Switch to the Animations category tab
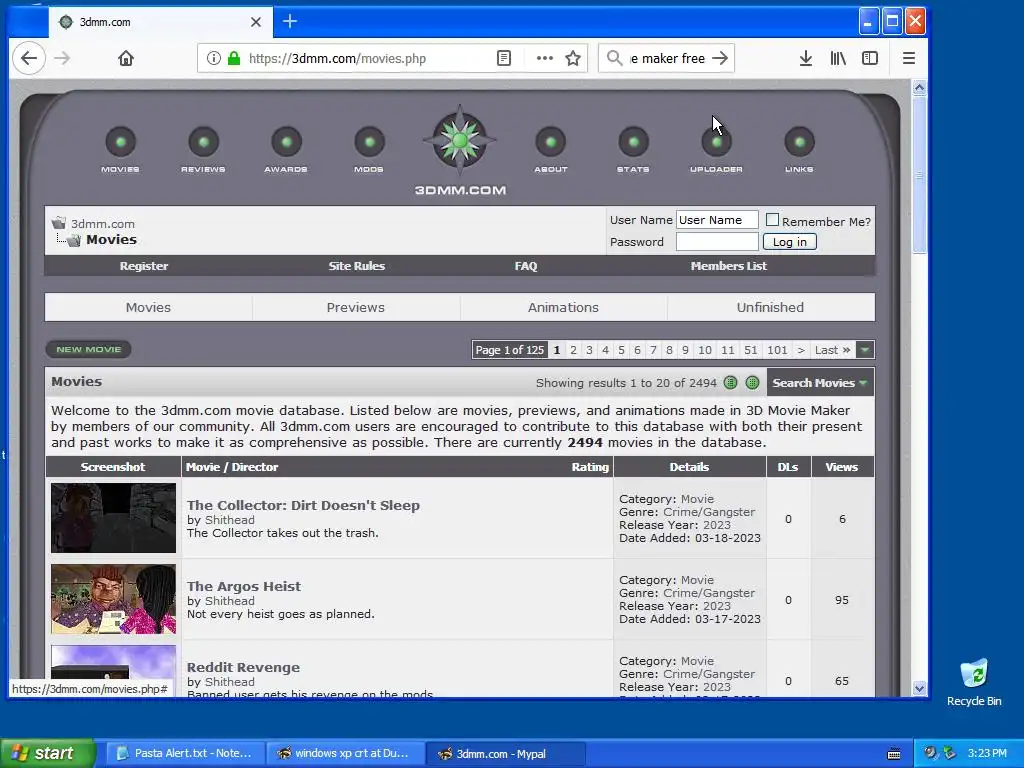The height and width of the screenshot is (768, 1024). (563, 307)
